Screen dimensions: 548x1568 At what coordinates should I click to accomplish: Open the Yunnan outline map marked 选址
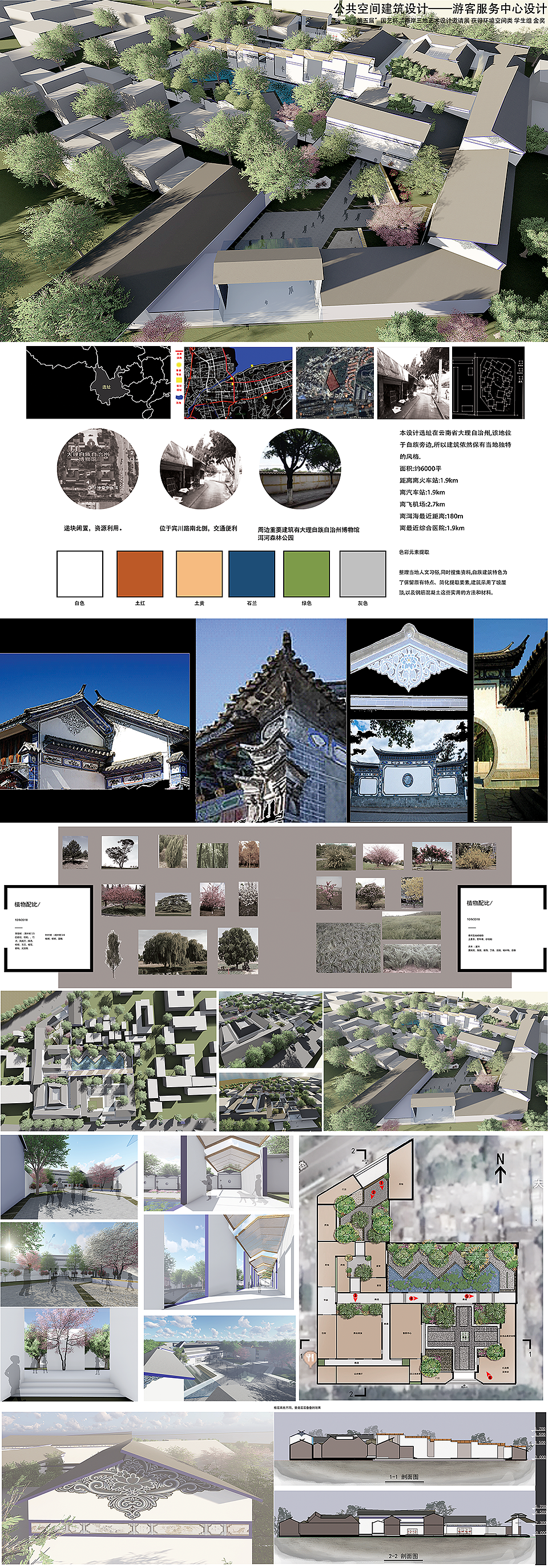99,383
